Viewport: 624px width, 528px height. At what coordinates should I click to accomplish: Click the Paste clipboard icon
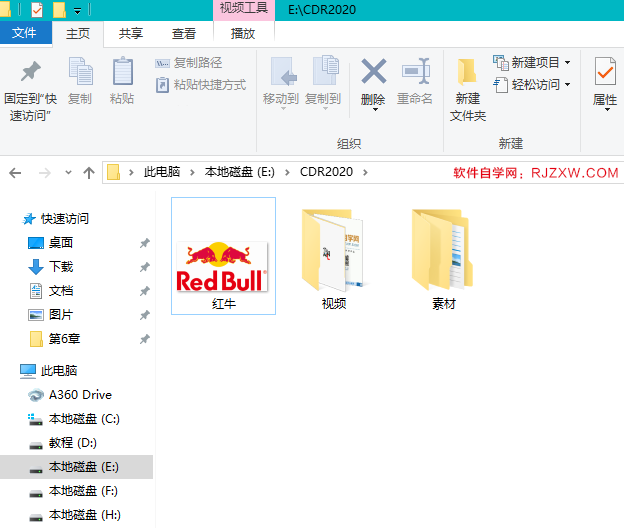(x=123, y=72)
